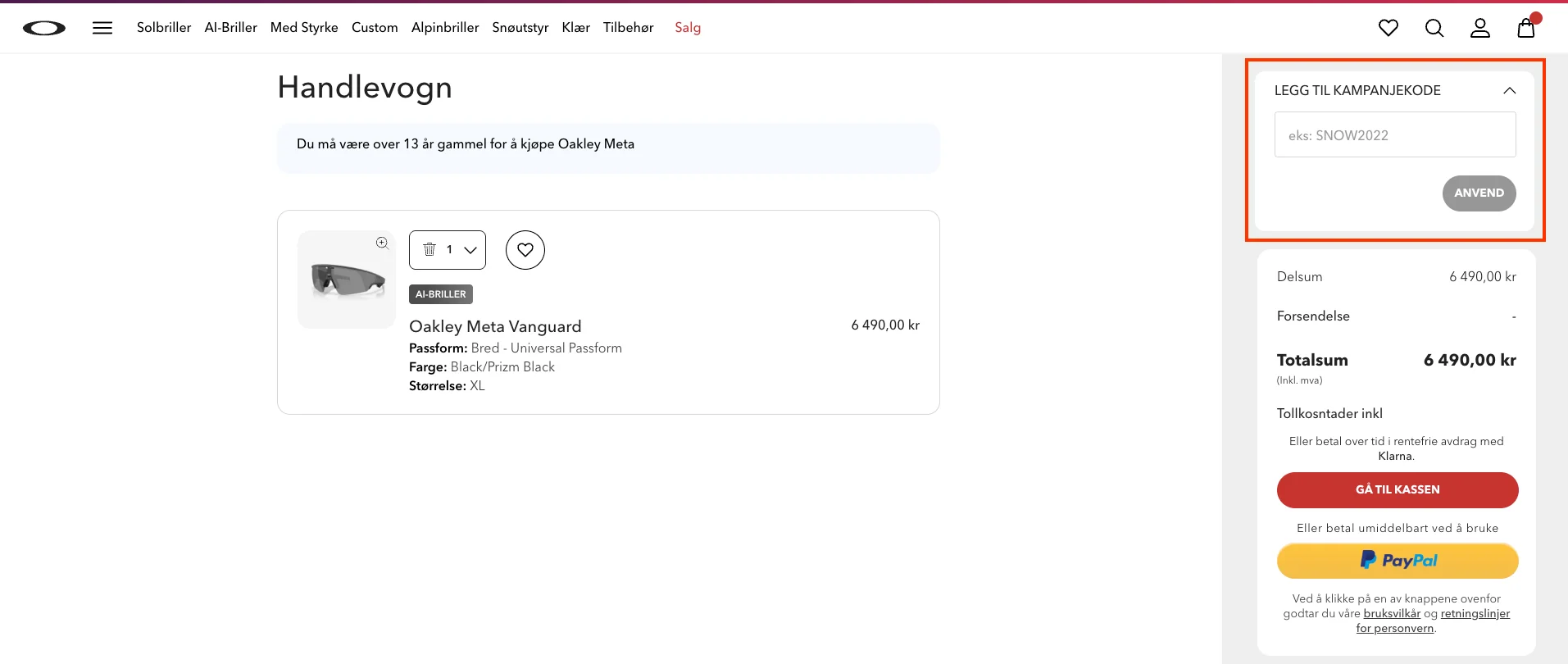This screenshot has width=1568, height=664.
Task: Open the Salg menu
Action: [x=688, y=28]
